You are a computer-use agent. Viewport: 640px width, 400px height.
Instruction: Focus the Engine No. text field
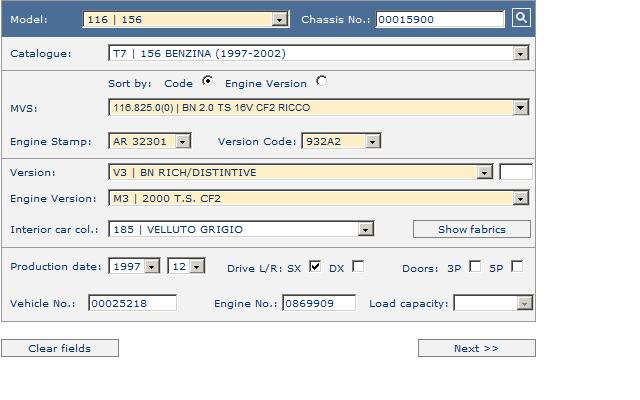pyautogui.click(x=318, y=303)
